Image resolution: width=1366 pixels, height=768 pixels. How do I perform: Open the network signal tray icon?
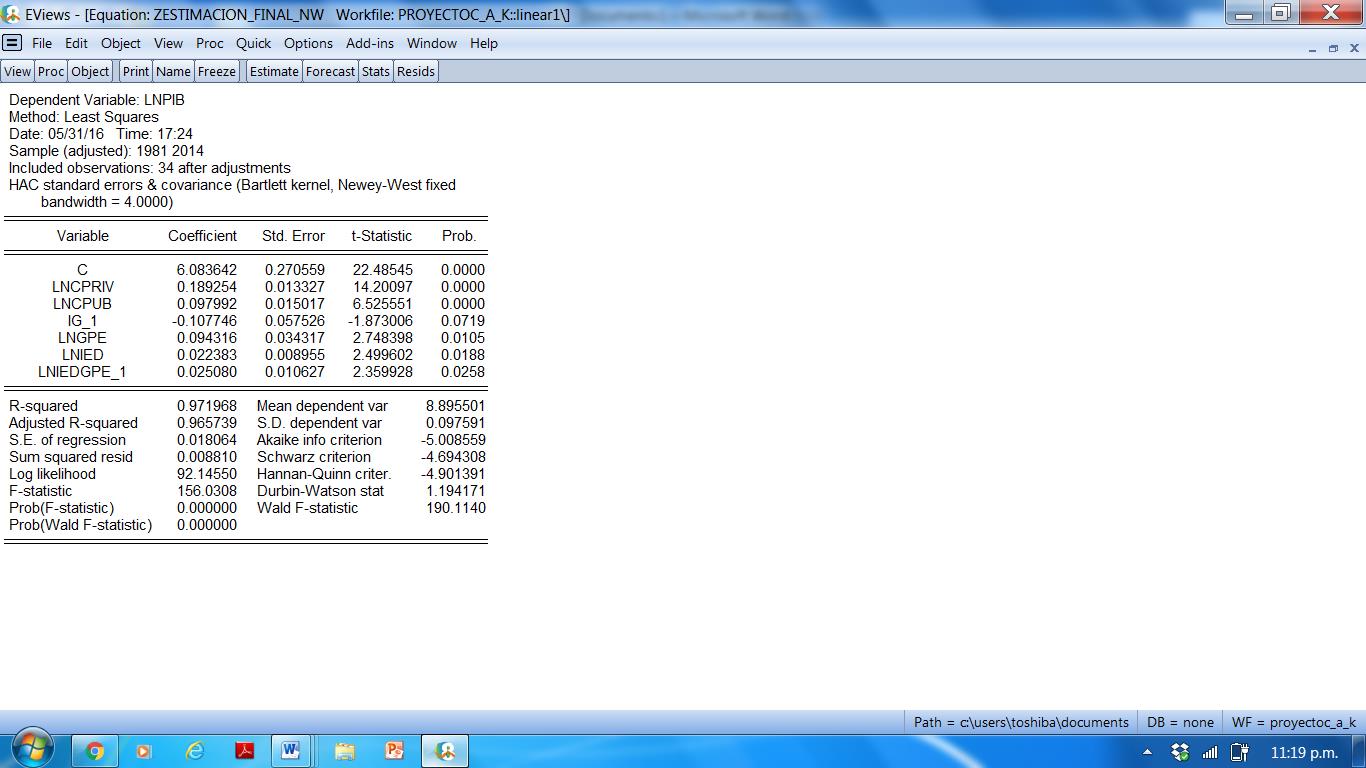click(x=1210, y=752)
